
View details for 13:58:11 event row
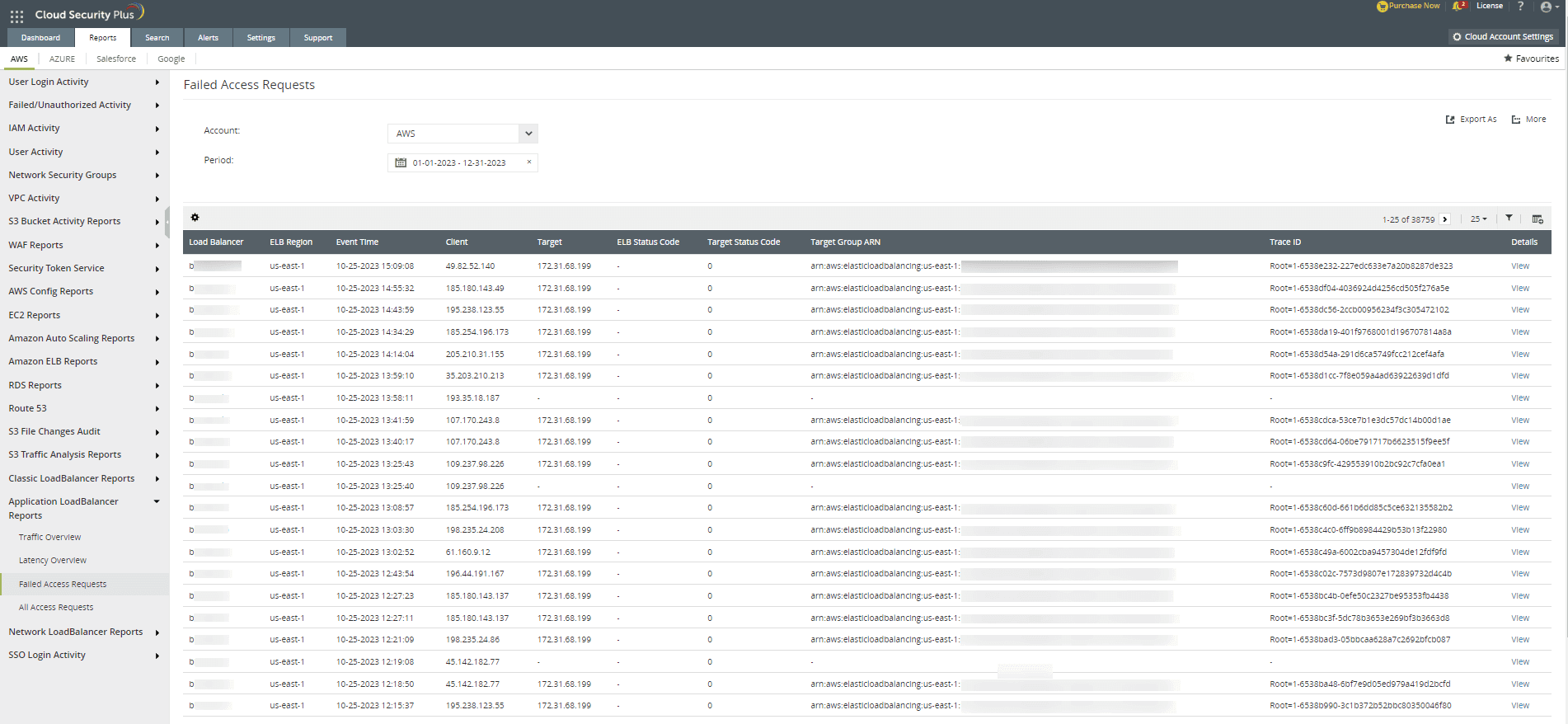(x=1520, y=398)
